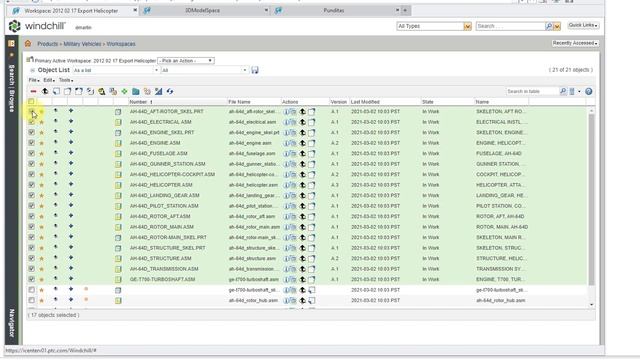Click the part type icon for AH-64D_AFT-ROTOR_SKEL.PRT
The width and height of the screenshot is (640, 360).
(118, 112)
